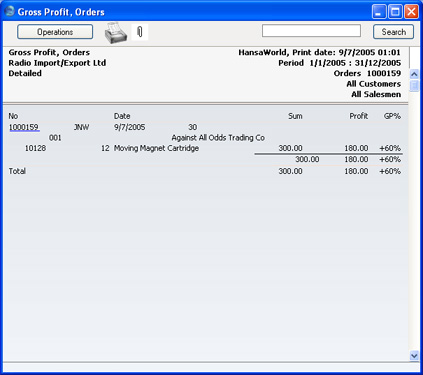Open order 1000159 link
This screenshot has height=375, width=423.
24,127
